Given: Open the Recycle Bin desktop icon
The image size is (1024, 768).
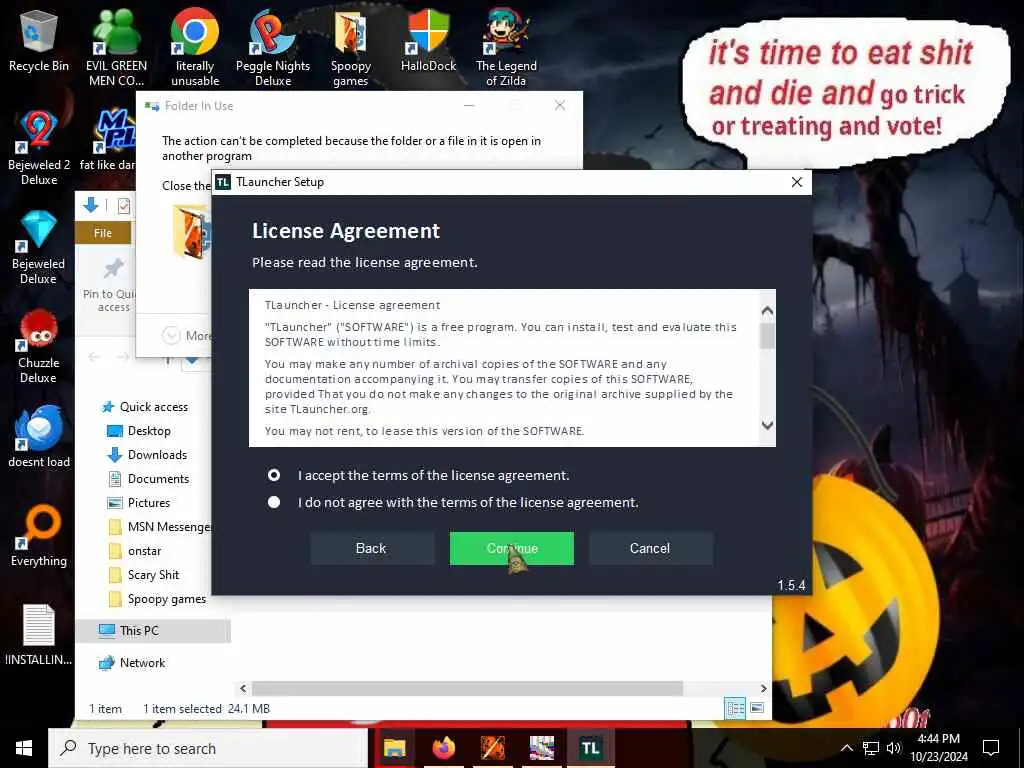Looking at the screenshot, I should pyautogui.click(x=39, y=40).
